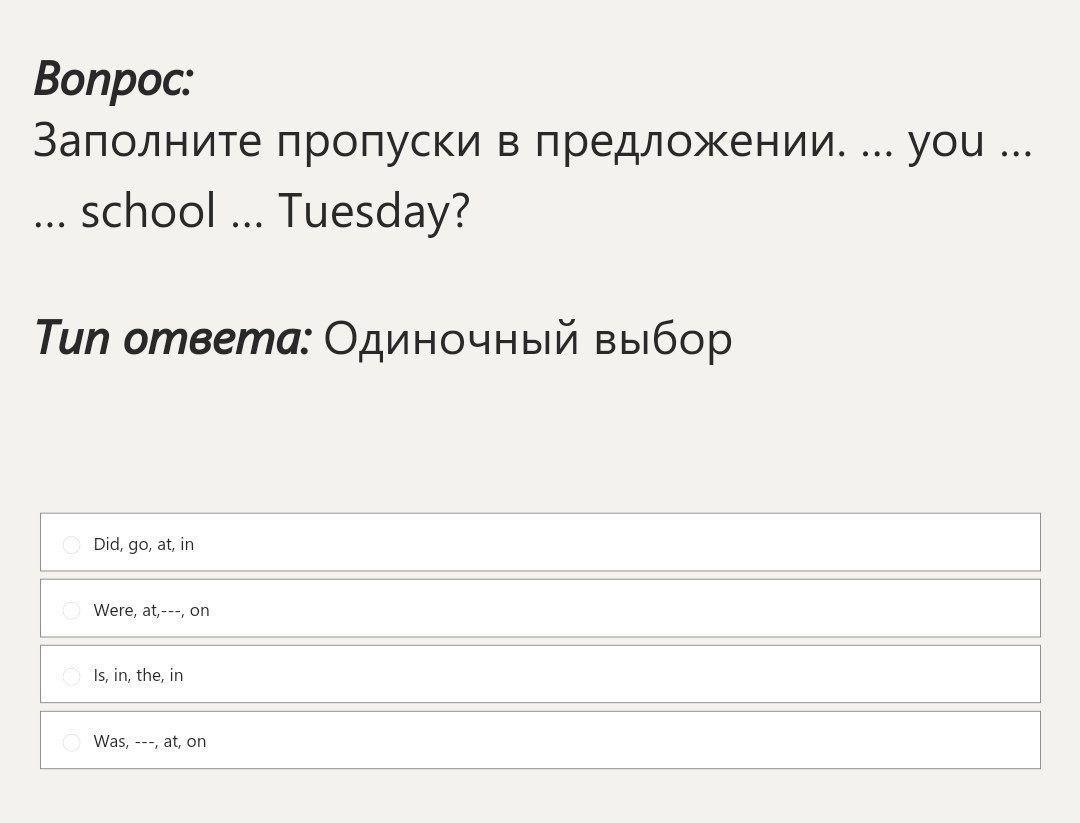Select the radio button for 'Were, at,---, on'
Viewport: 1080px width, 823px height.
(x=71, y=611)
